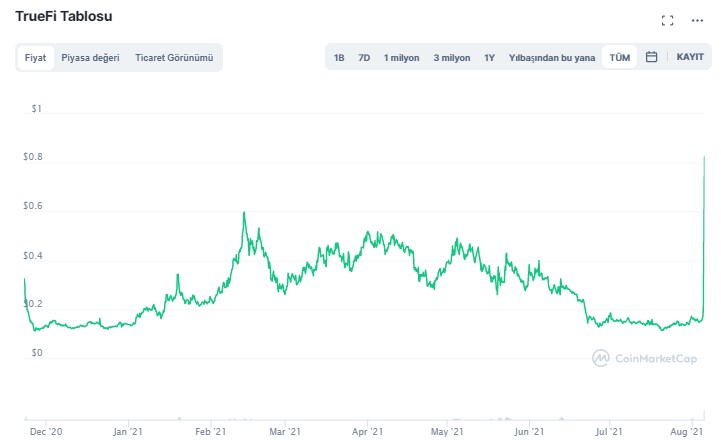This screenshot has height=440, width=721.
Task: Click the $1 price axis label
Action: [36, 109]
